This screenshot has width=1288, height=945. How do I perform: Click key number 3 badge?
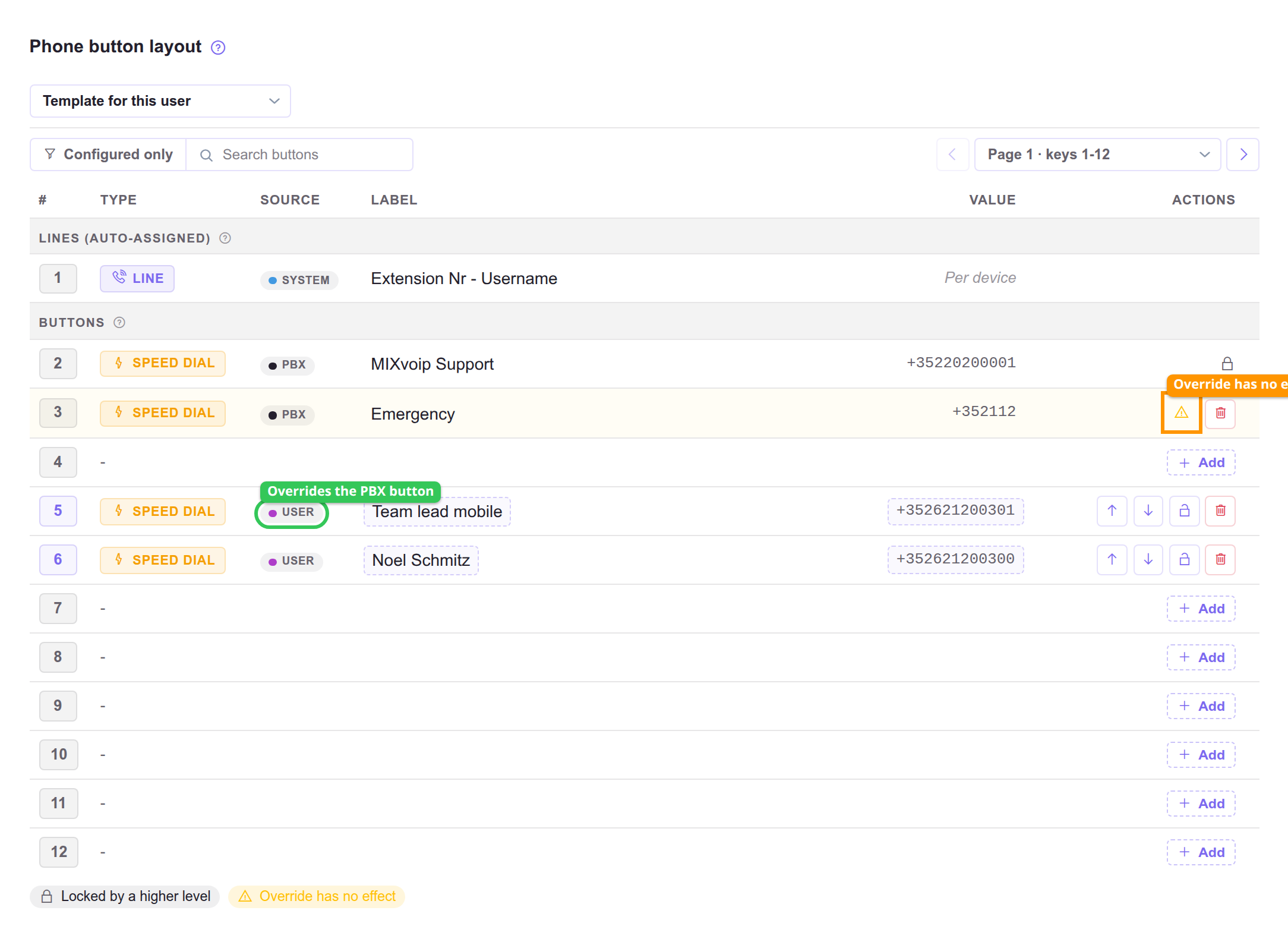pyautogui.click(x=58, y=412)
